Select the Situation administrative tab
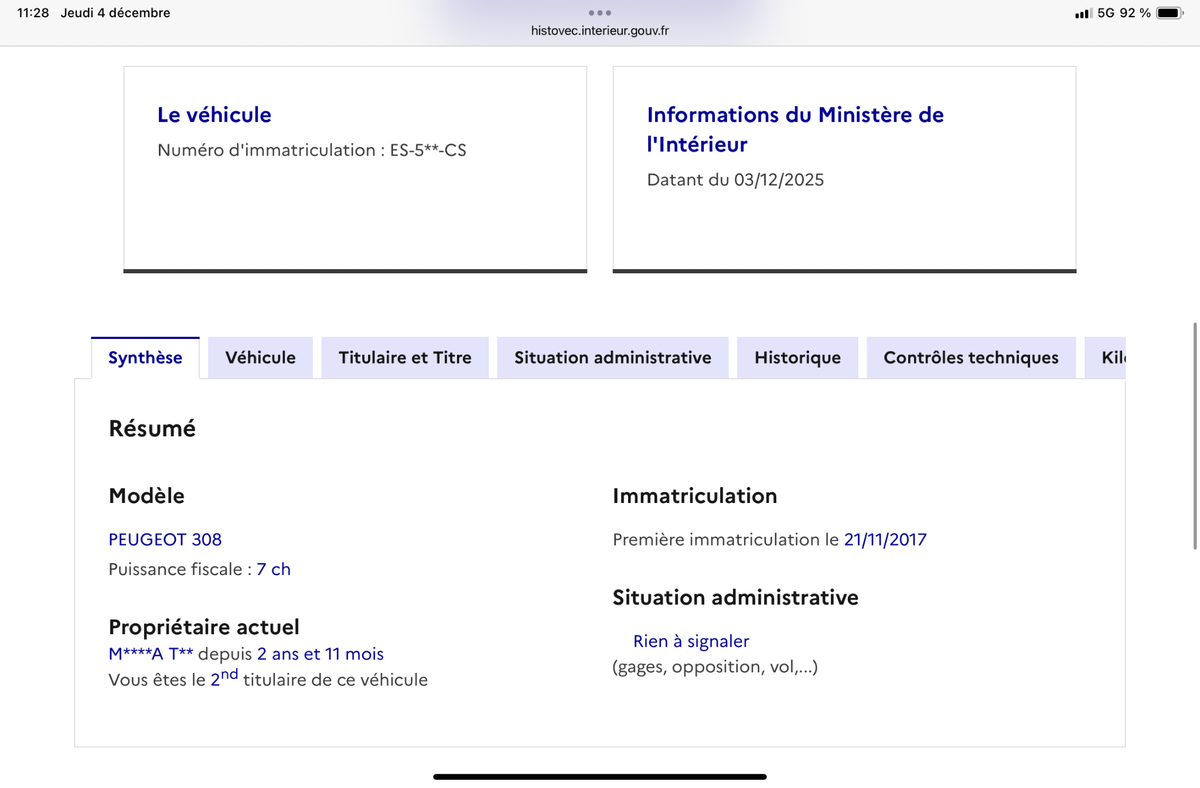The width and height of the screenshot is (1200, 788). (x=613, y=358)
